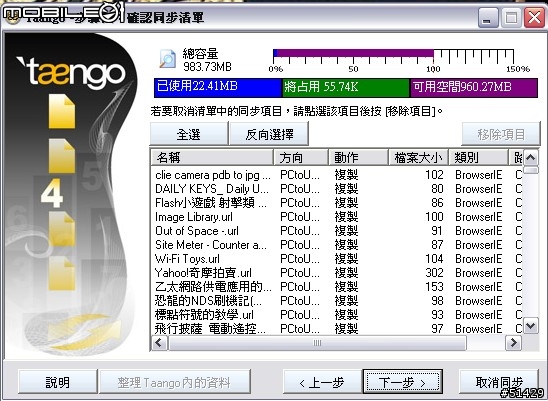Click the vertical scrollbar thumb

(531, 170)
